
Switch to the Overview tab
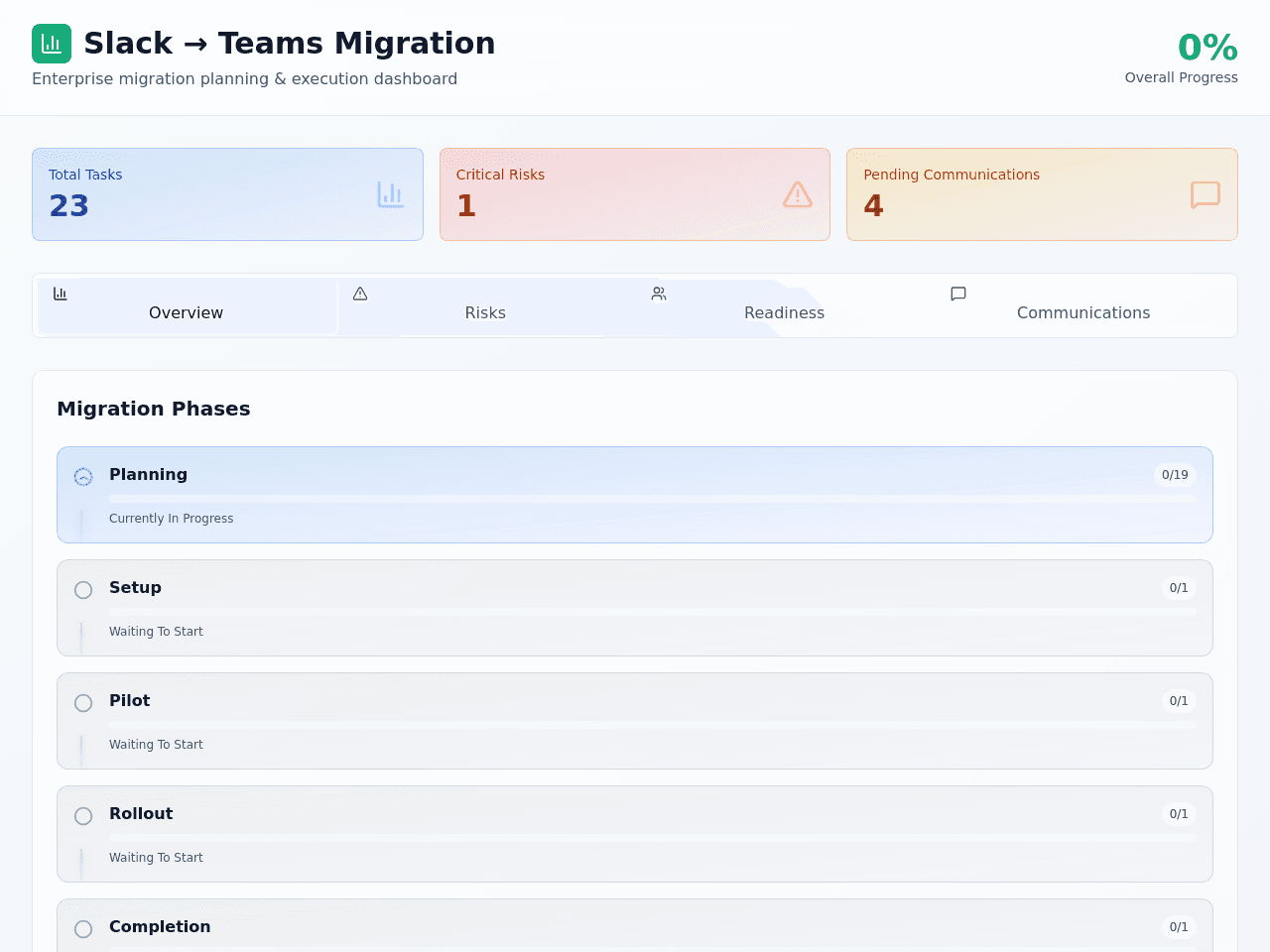coord(187,305)
